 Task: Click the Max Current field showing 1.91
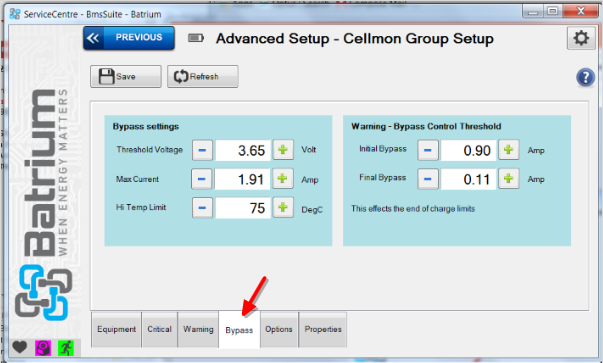point(243,179)
